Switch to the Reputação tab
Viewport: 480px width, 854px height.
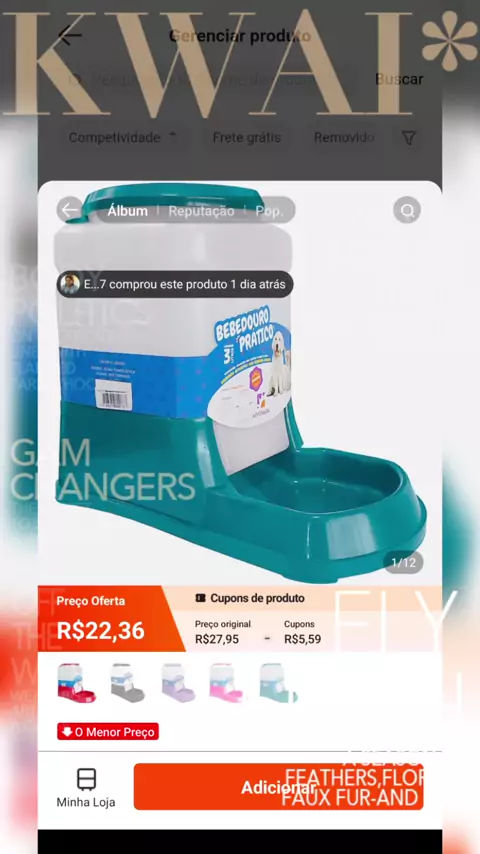click(201, 211)
